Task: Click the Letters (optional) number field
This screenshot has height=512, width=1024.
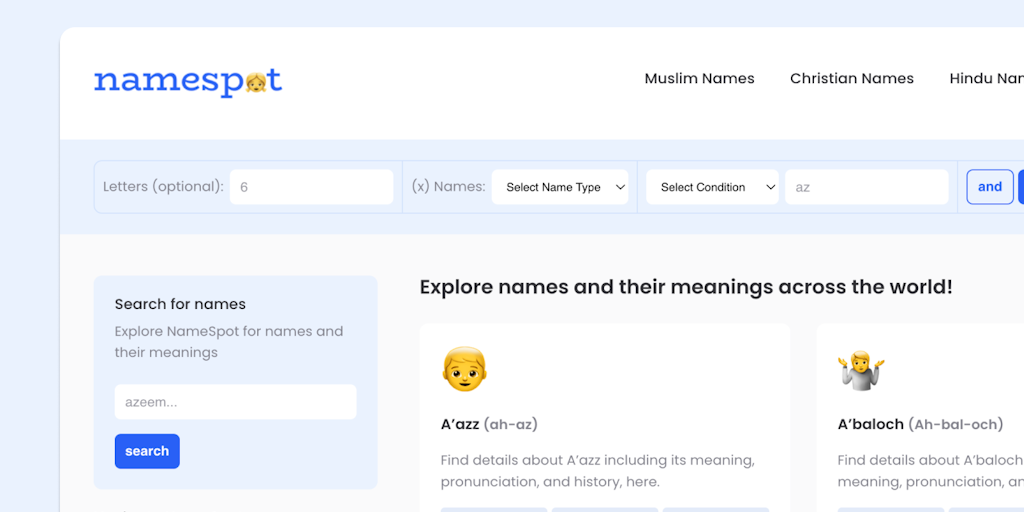Action: tap(311, 187)
